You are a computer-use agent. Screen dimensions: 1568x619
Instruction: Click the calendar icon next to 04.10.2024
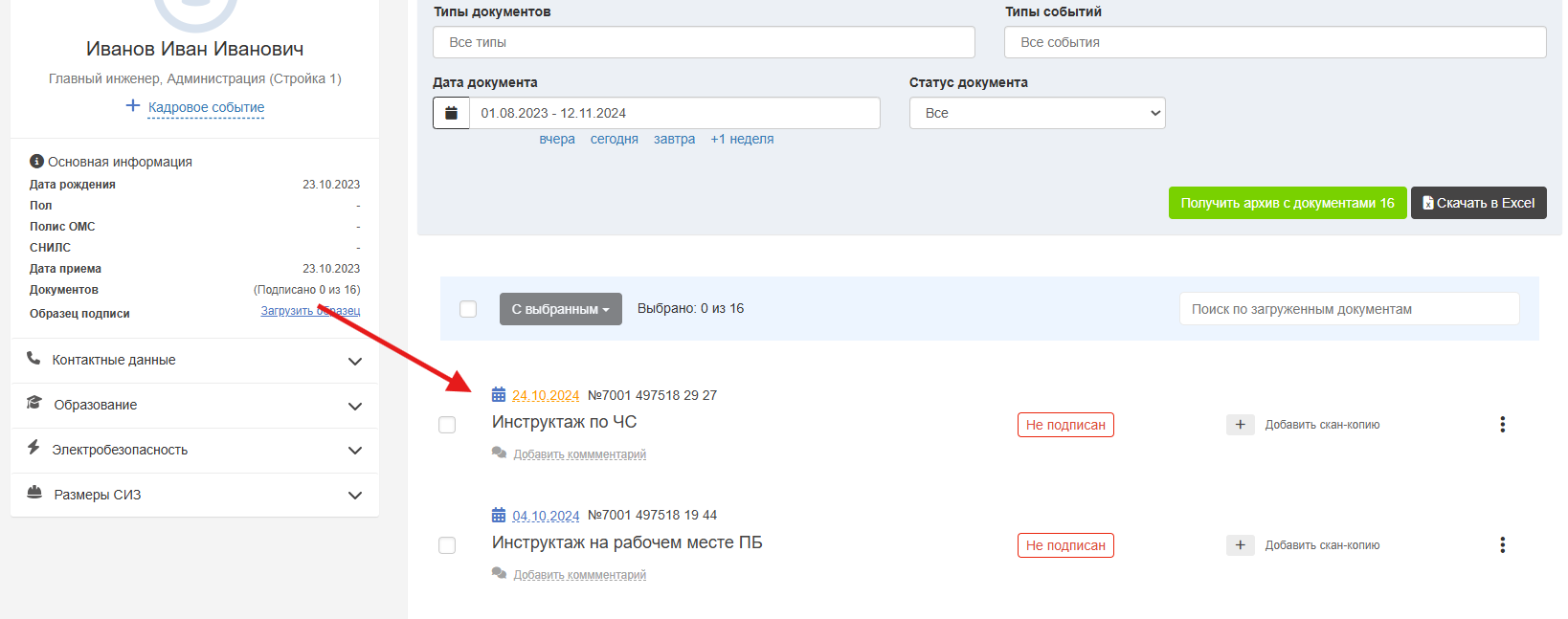coord(499,515)
